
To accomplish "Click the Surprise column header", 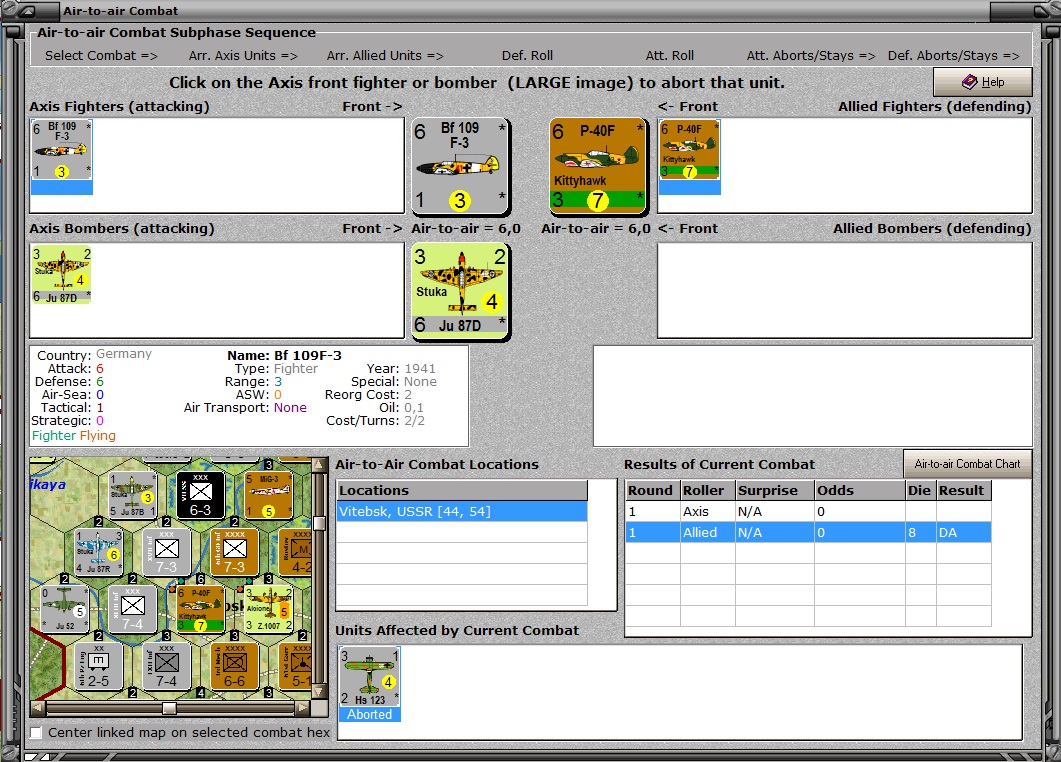I will [x=775, y=491].
